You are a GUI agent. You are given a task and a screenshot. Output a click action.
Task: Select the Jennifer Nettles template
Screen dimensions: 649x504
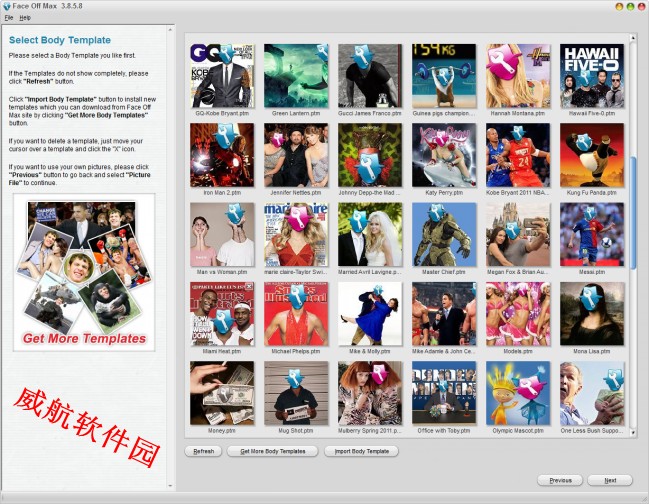coord(296,155)
